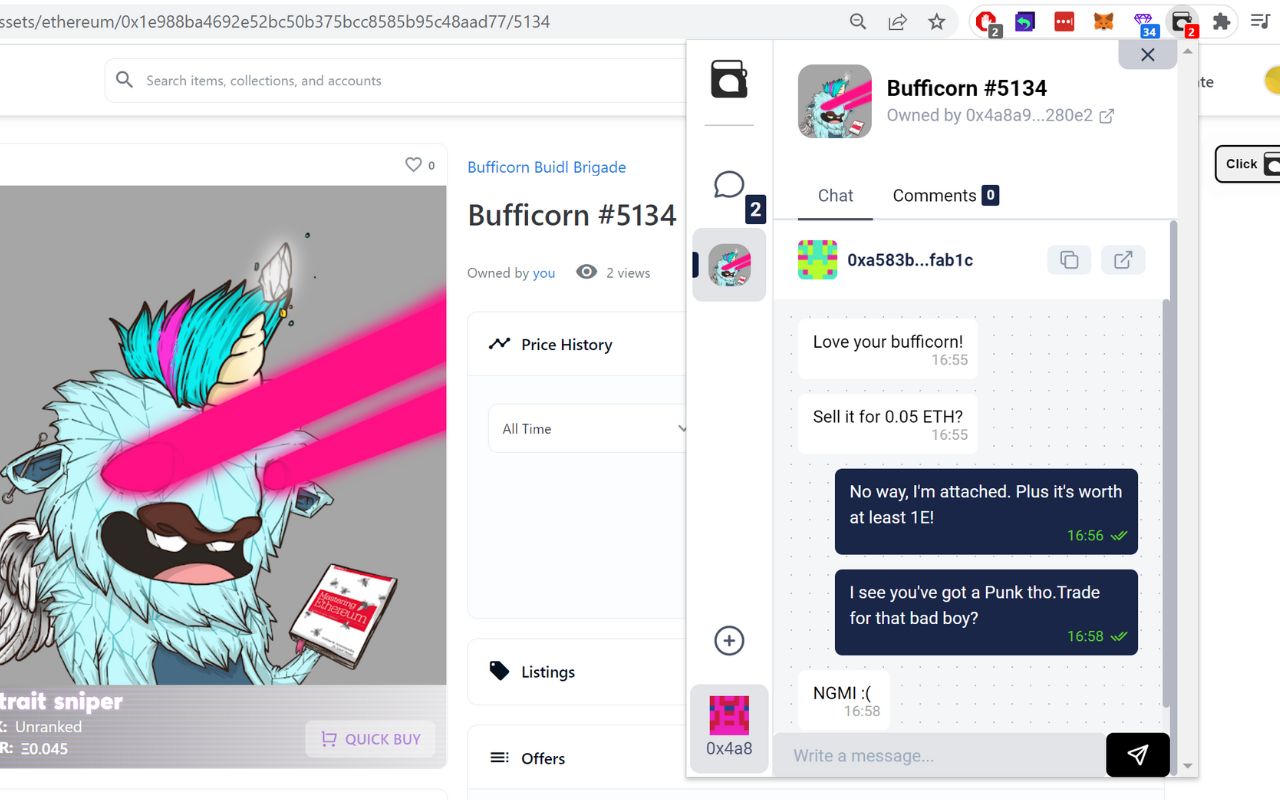Click the Bufficorn #5134 header thumbnail
Image resolution: width=1280 pixels, height=800 pixels.
(x=835, y=101)
